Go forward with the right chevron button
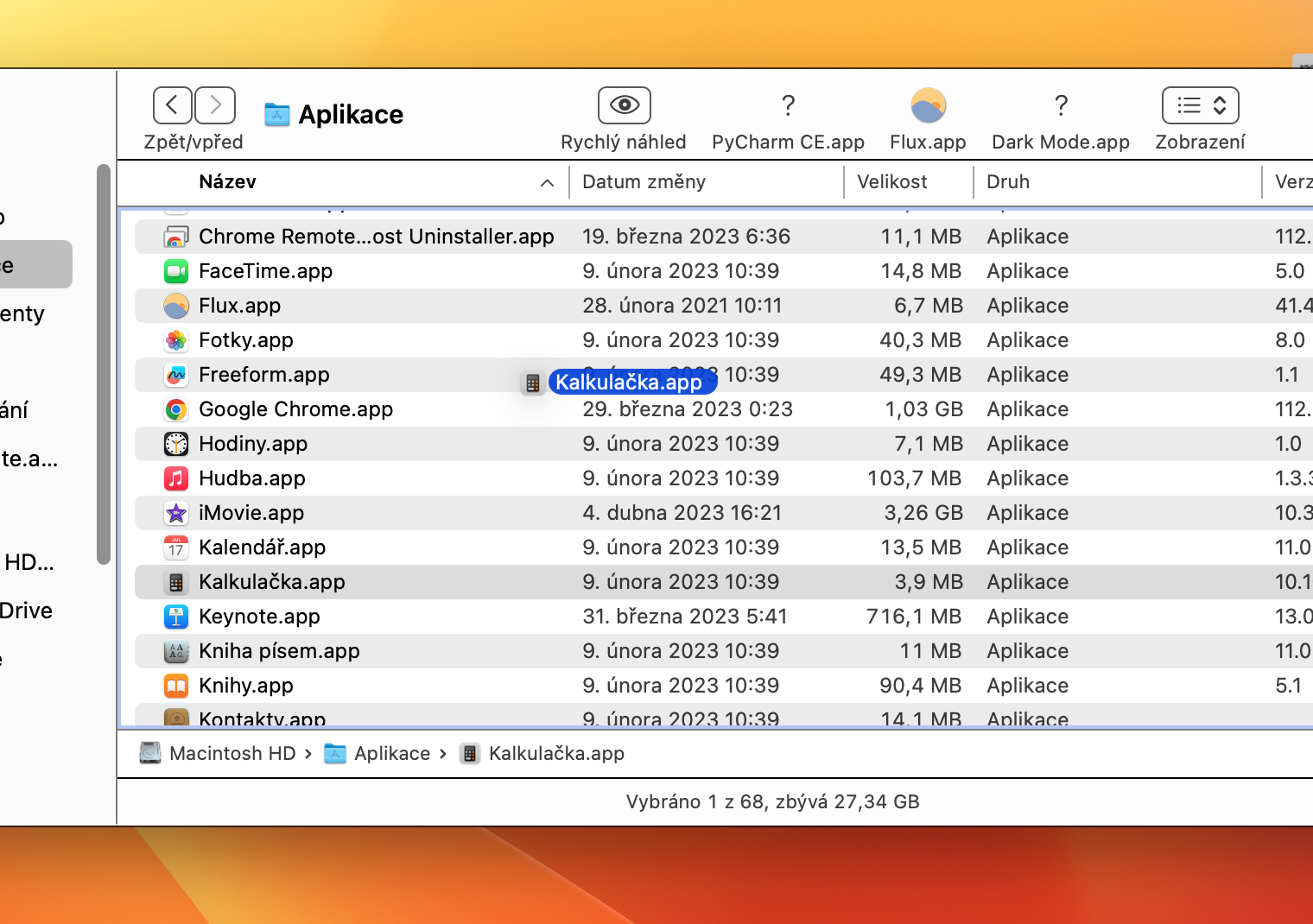Screen dimensions: 1313x924 215,105
